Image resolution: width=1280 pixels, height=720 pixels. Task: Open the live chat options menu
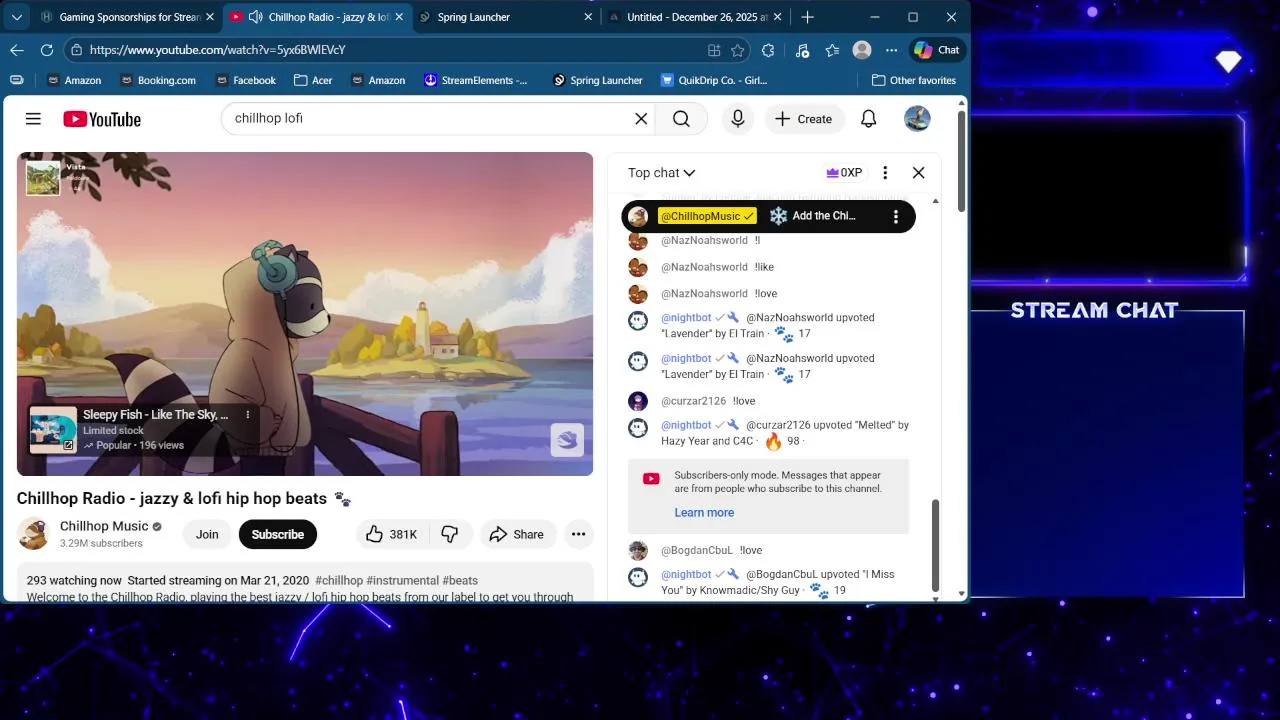[885, 173]
